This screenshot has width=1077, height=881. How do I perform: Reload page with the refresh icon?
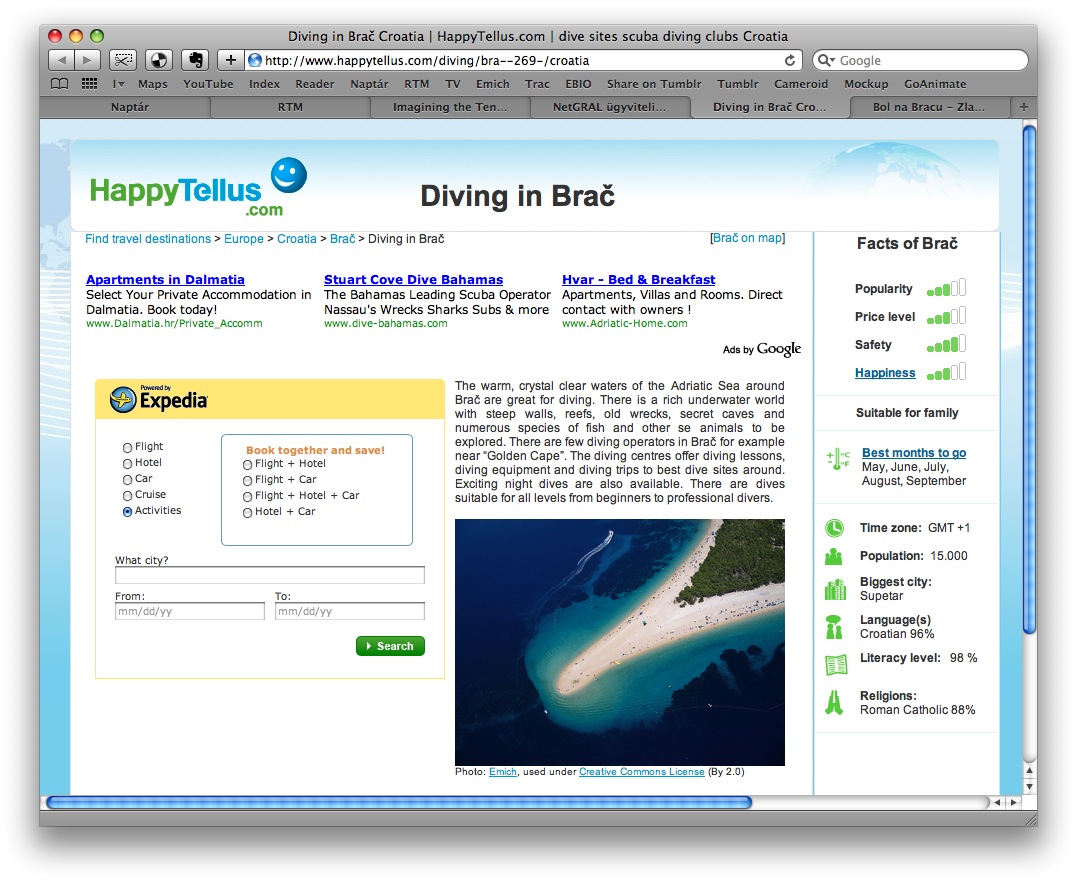pyautogui.click(x=790, y=60)
